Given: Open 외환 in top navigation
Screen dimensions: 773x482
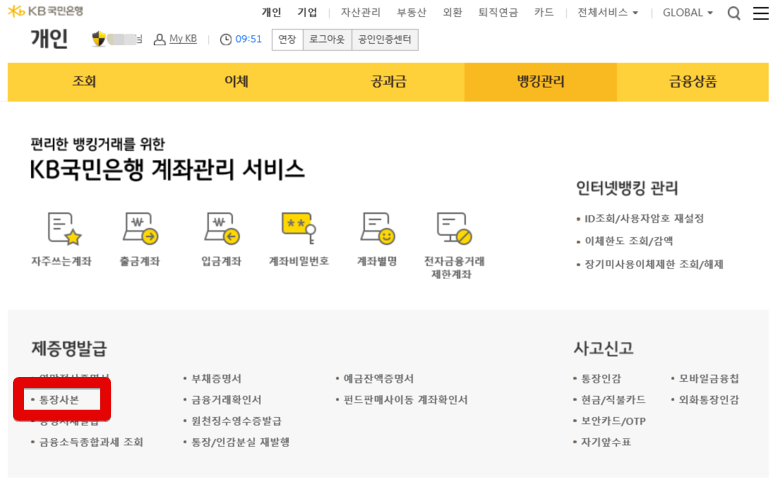Looking at the screenshot, I should pyautogui.click(x=453, y=12).
